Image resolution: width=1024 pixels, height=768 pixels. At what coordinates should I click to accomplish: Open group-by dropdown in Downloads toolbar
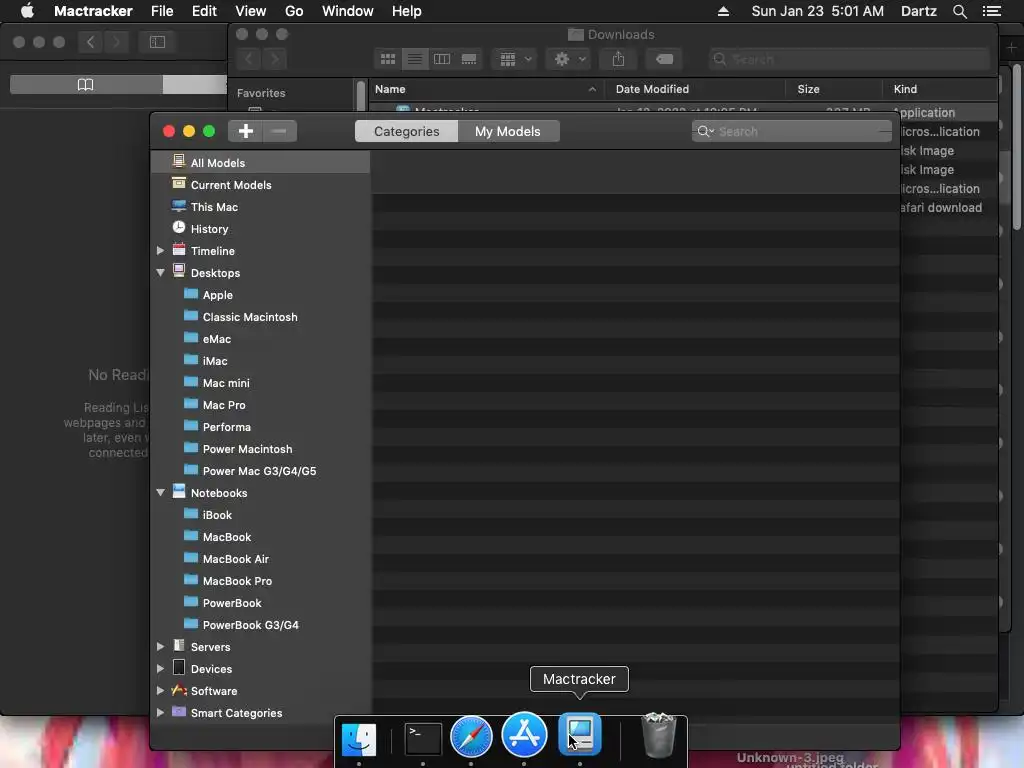tap(515, 59)
